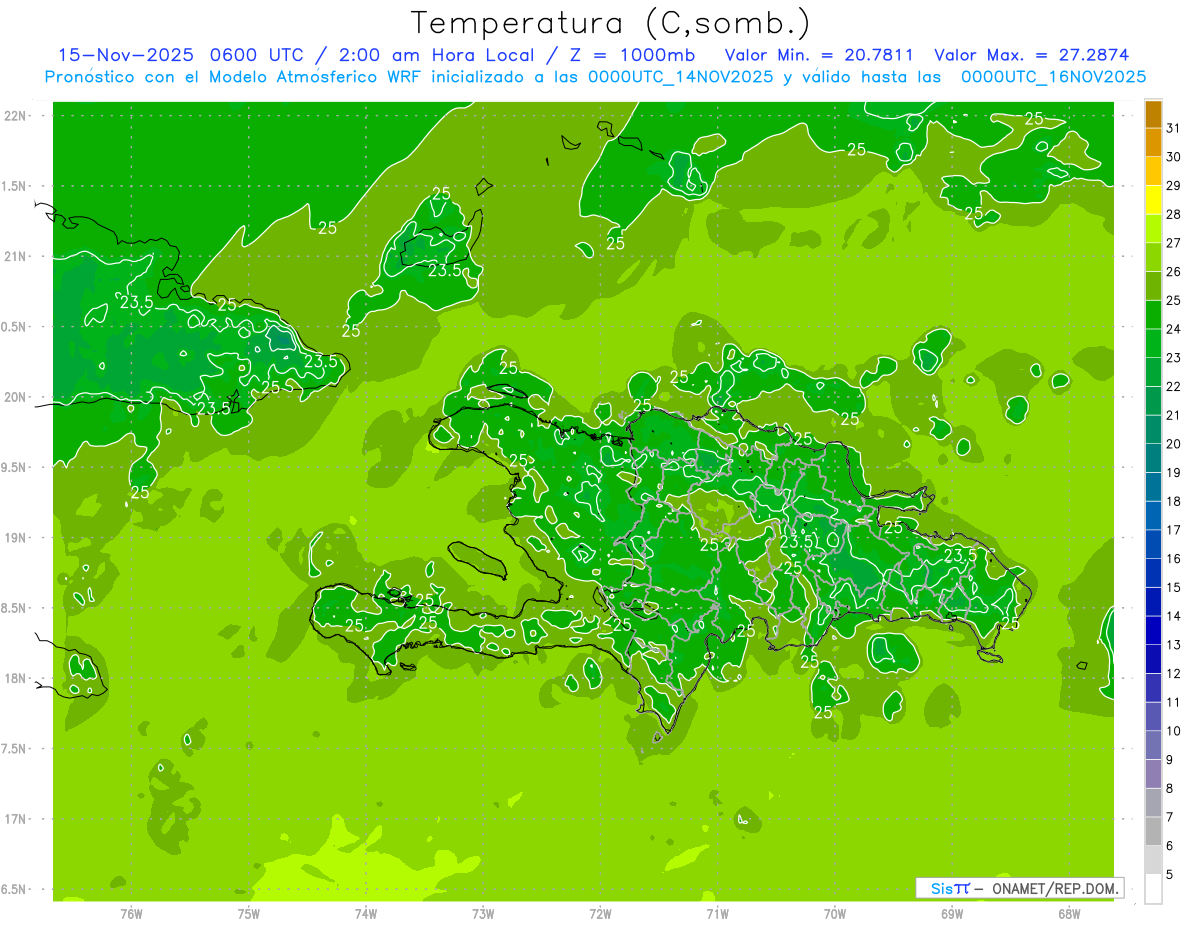The height and width of the screenshot is (927, 1200).
Task: Click the "SisTT" logo text
Action: coord(950,888)
